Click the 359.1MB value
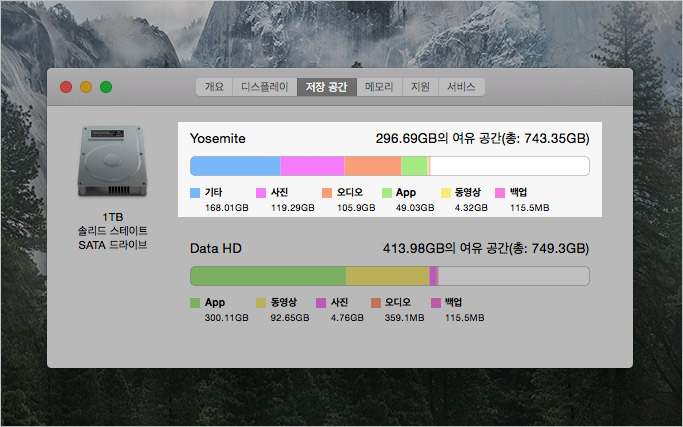 pyautogui.click(x=404, y=318)
